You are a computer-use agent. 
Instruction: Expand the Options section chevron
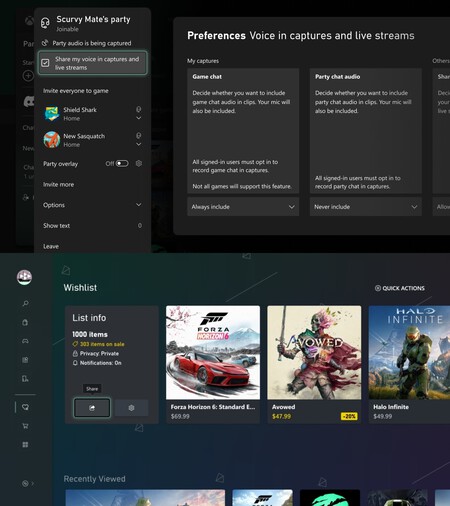tap(139, 205)
